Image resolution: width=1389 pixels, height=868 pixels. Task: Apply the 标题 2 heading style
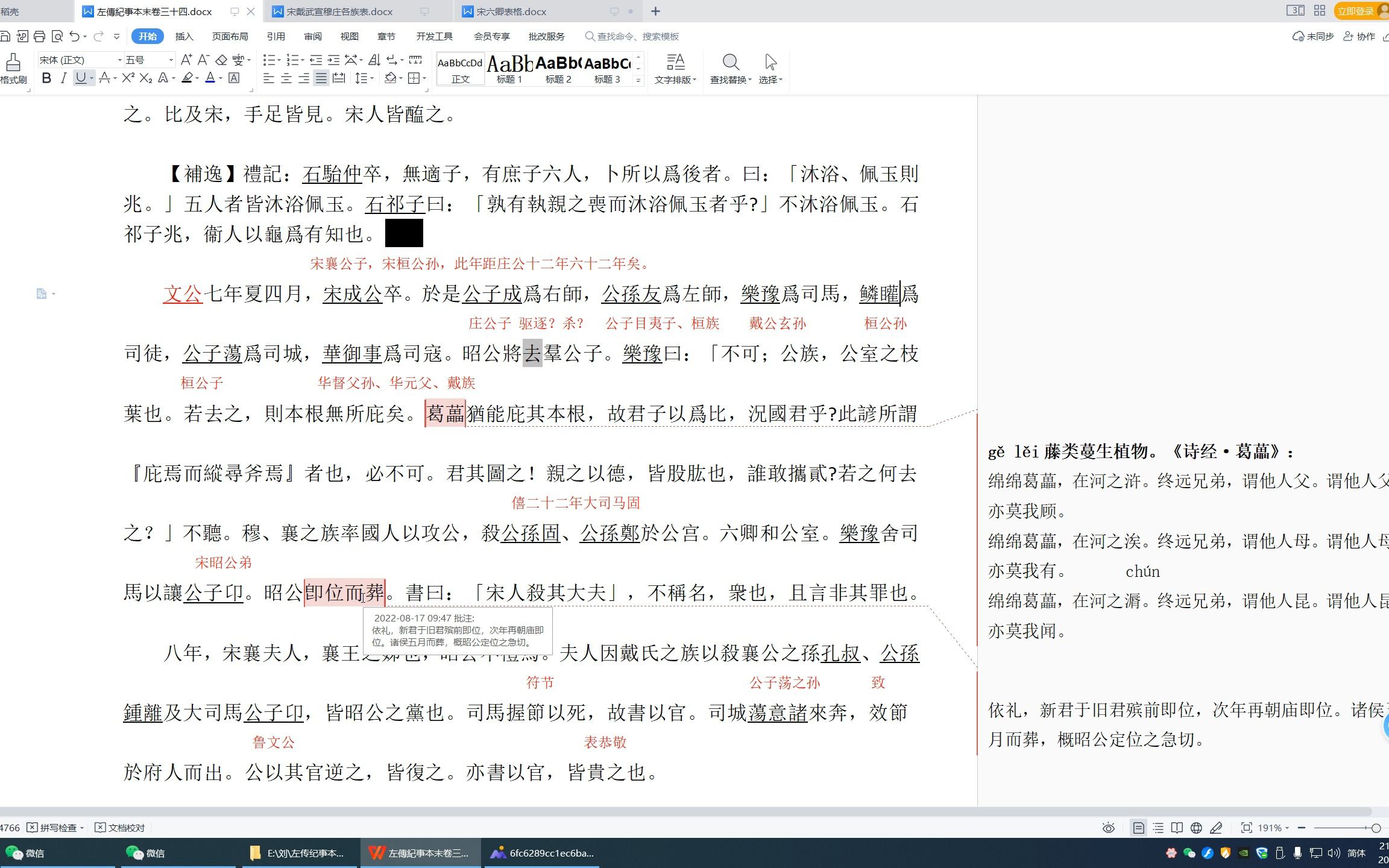coord(558,69)
